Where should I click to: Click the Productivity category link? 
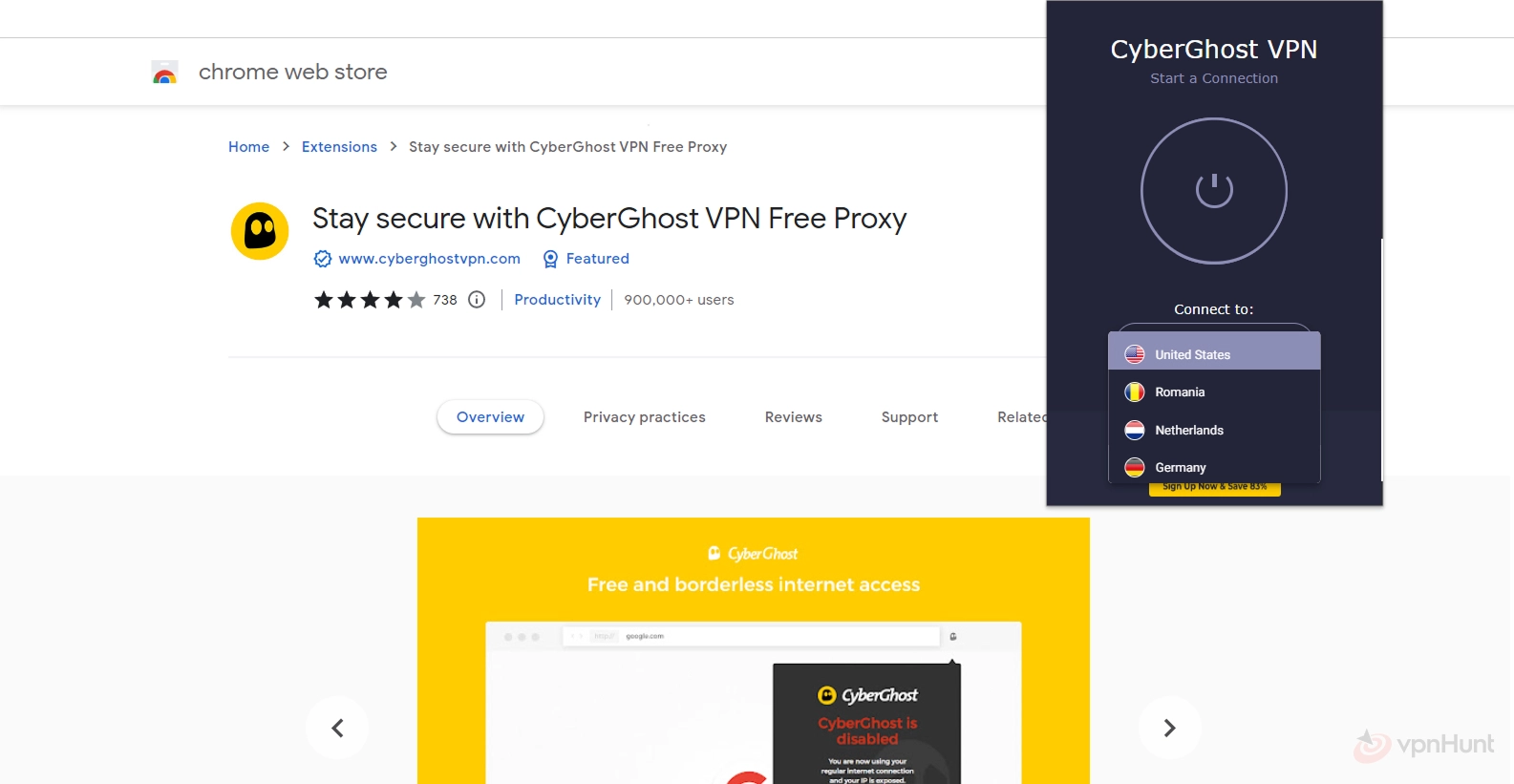[558, 300]
